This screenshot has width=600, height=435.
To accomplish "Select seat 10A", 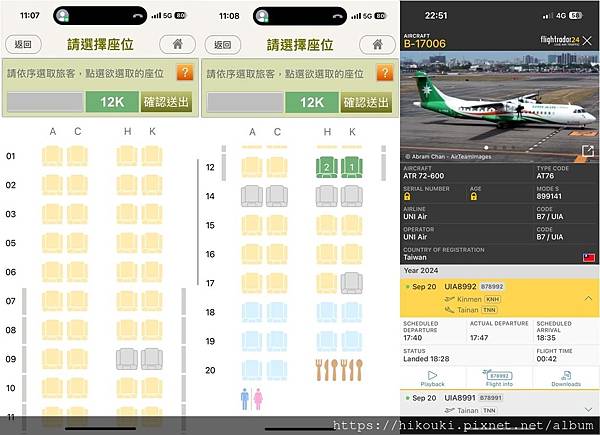I will click(52, 388).
